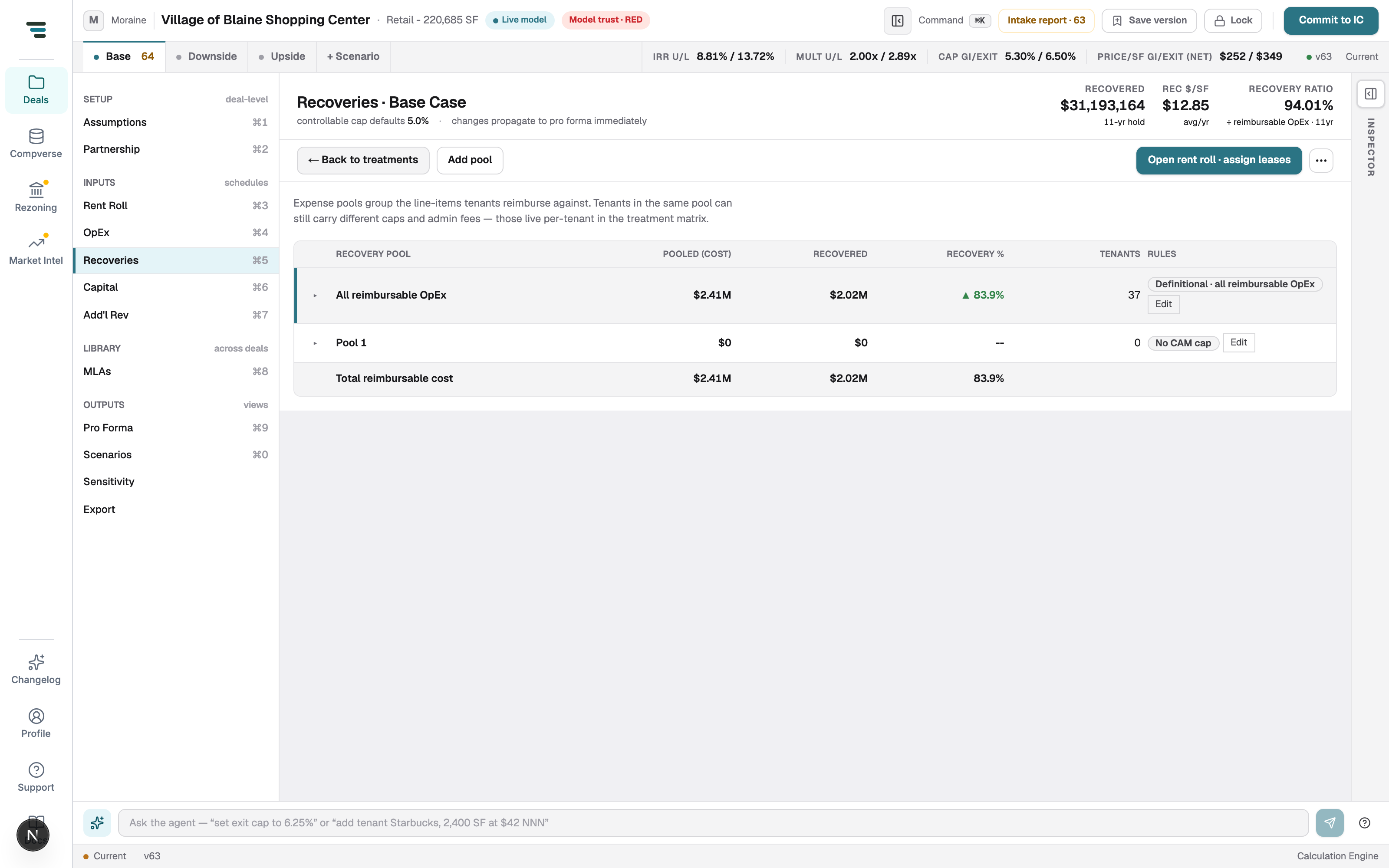
Task: Open Assumptions in setup
Action: click(x=176, y=122)
